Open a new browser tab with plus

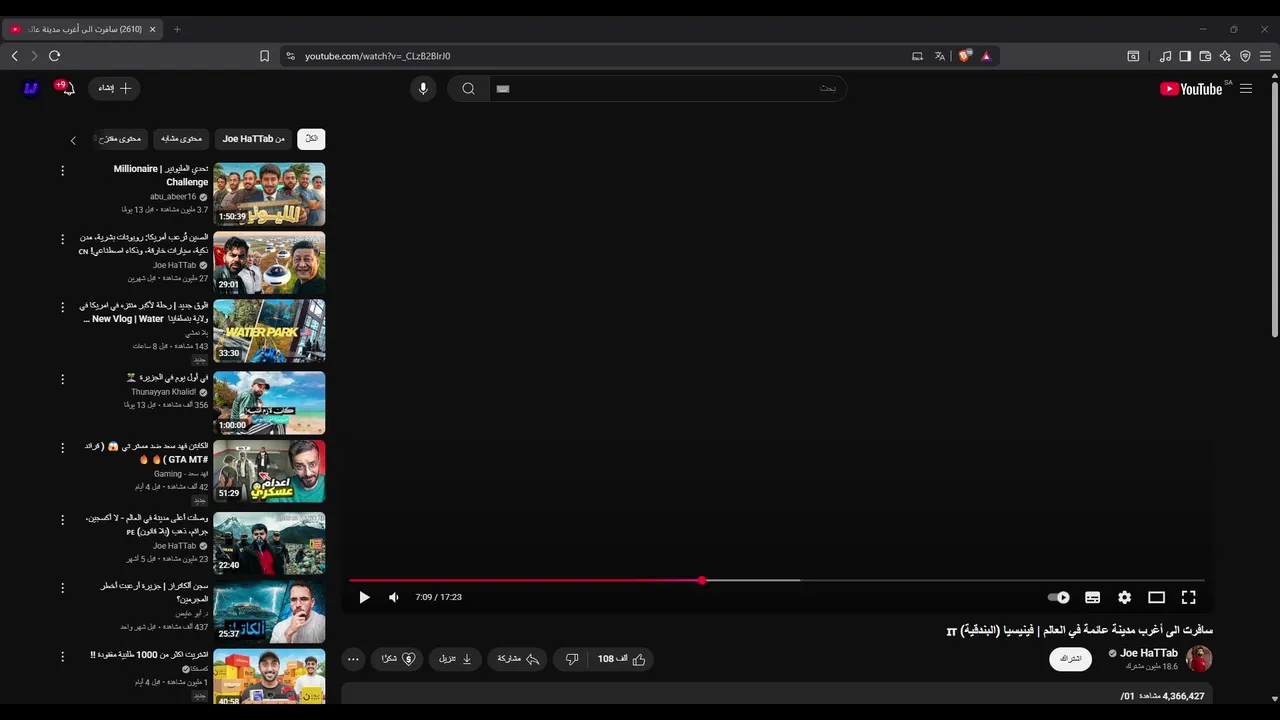pyautogui.click(x=177, y=29)
